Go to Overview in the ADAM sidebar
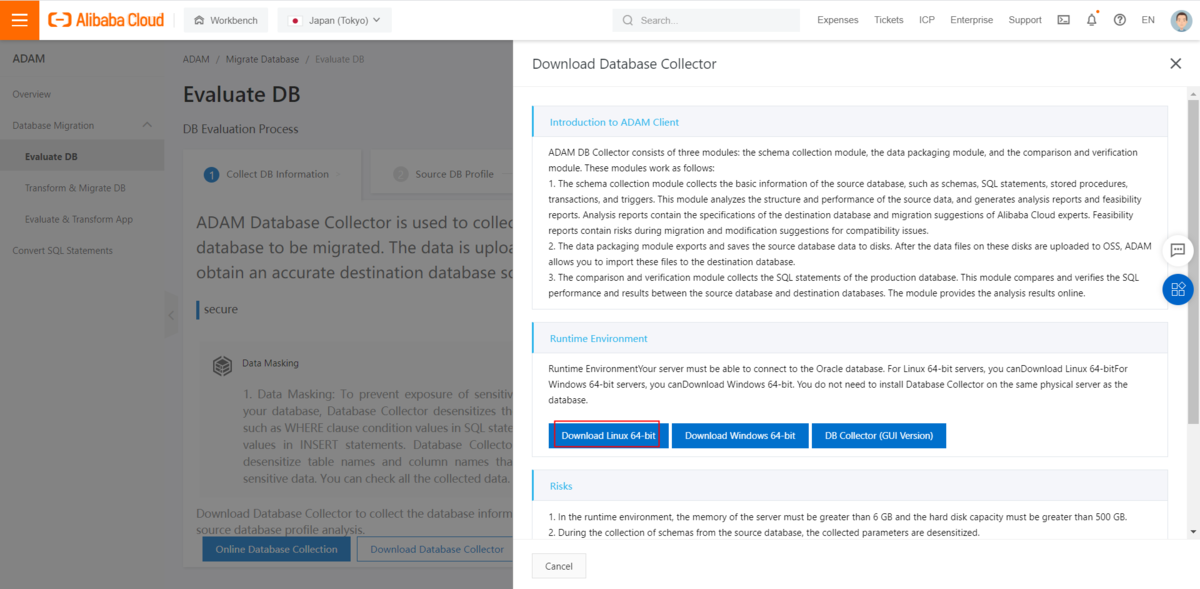Viewport: 1200px width, 589px height. pyautogui.click(x=32, y=94)
